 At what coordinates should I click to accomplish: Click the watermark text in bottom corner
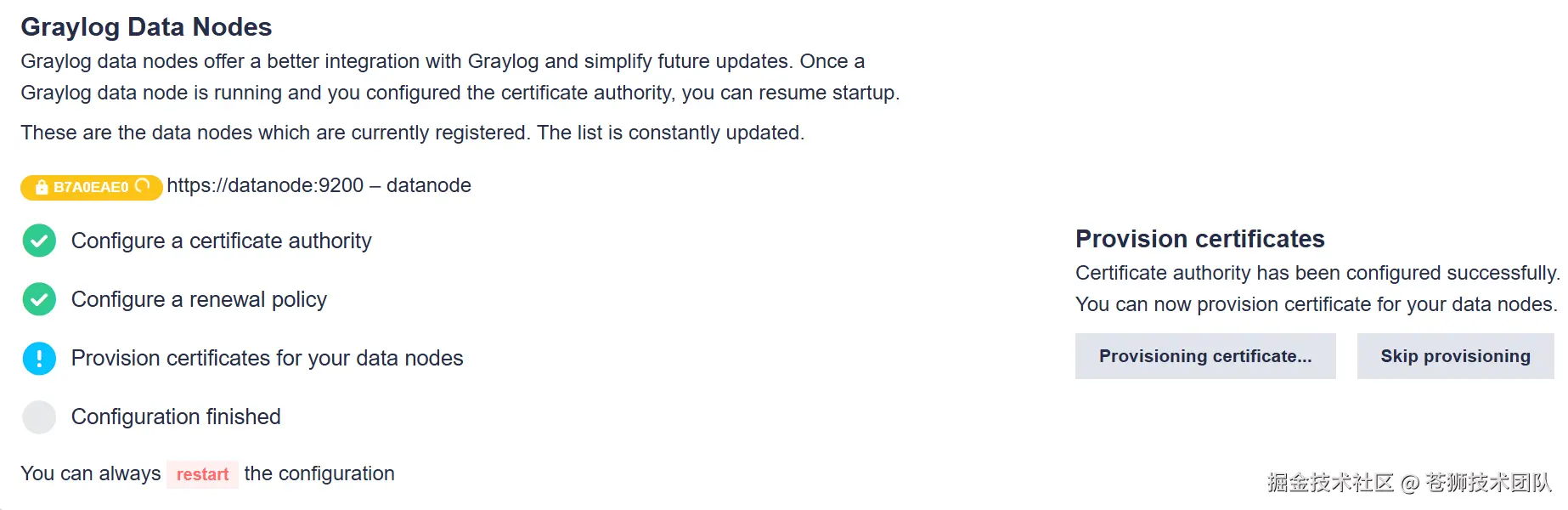click(1408, 483)
